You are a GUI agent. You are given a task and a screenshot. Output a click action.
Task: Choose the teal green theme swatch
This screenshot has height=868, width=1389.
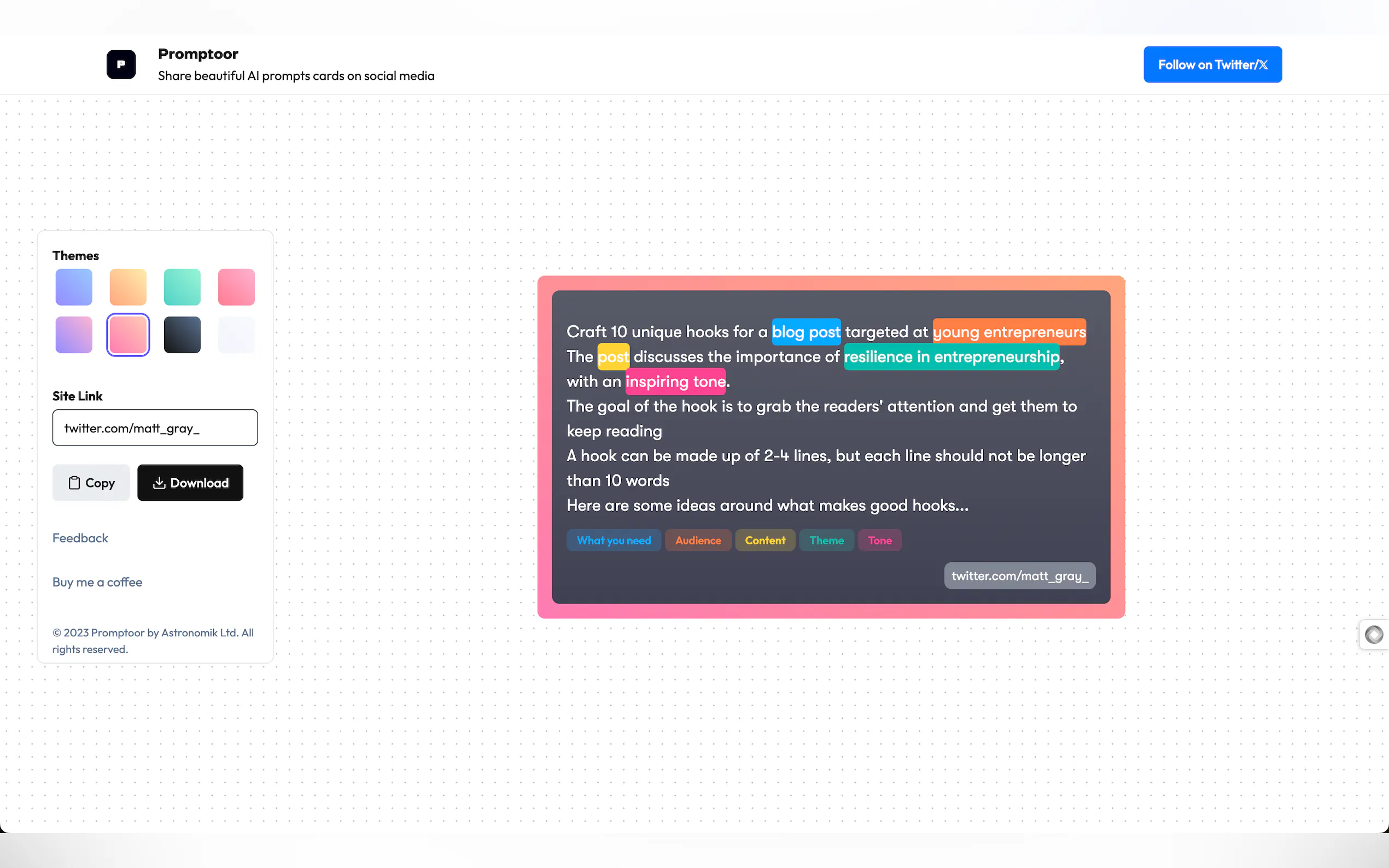(x=182, y=287)
